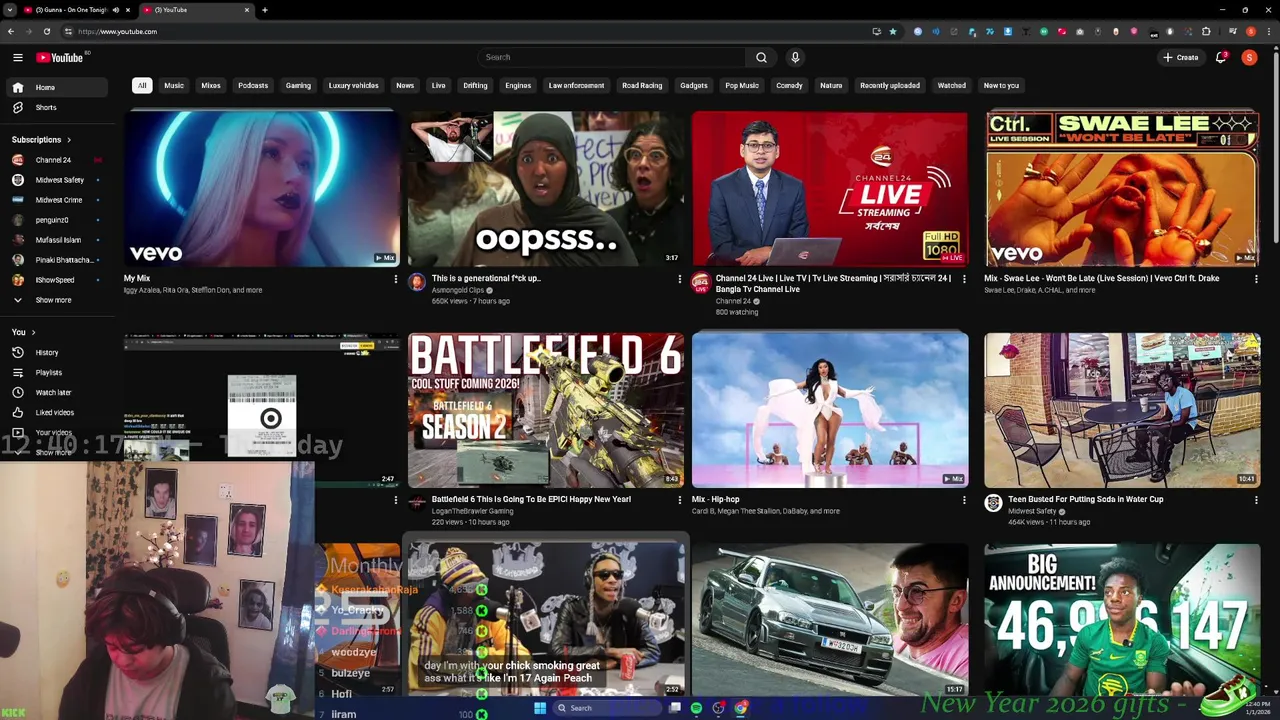Play the Battlefield 6 video thumbnail
The width and height of the screenshot is (1280, 720).
[546, 410]
